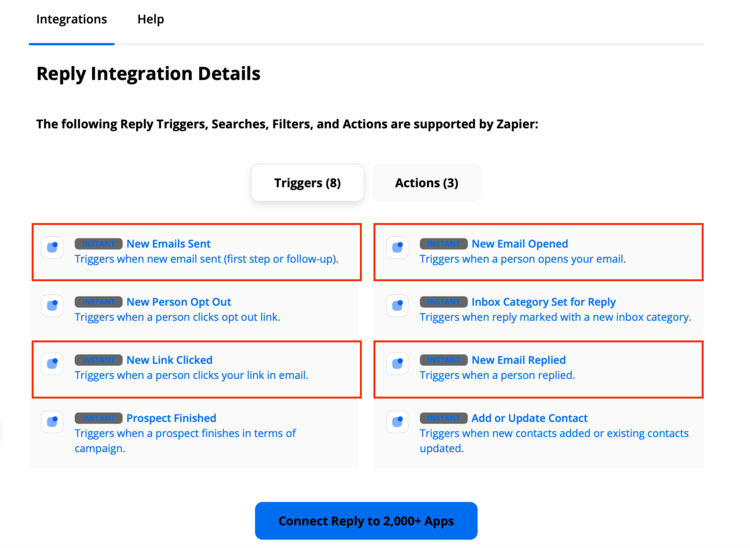The width and height of the screenshot is (750, 548).
Task: Click the INSTANT badge on Add or Update Contact
Action: click(444, 418)
